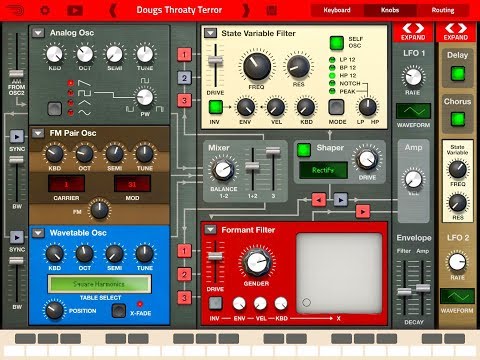Click the Analog Osc PW knob

(145, 97)
